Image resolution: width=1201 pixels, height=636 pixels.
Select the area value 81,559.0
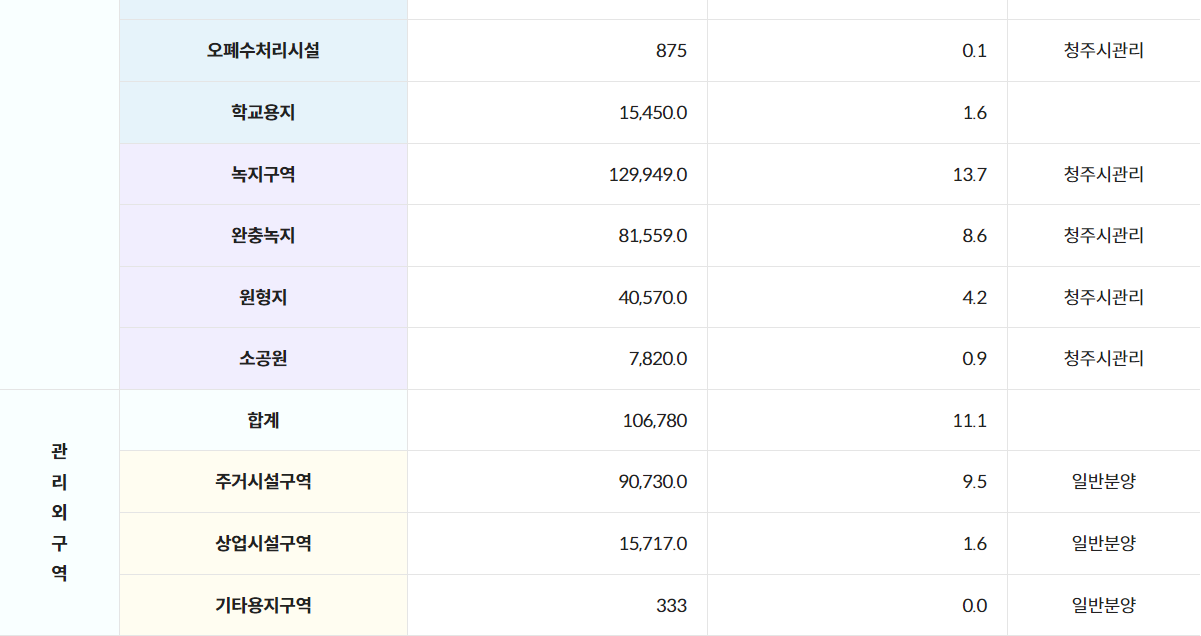pyautogui.click(x=652, y=236)
